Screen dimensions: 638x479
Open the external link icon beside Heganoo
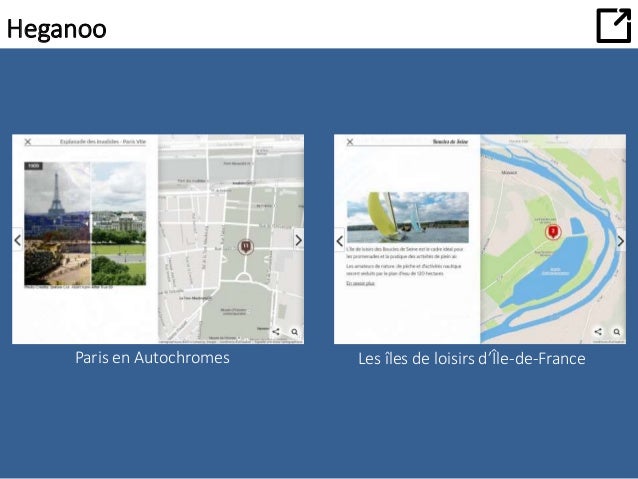(x=614, y=25)
